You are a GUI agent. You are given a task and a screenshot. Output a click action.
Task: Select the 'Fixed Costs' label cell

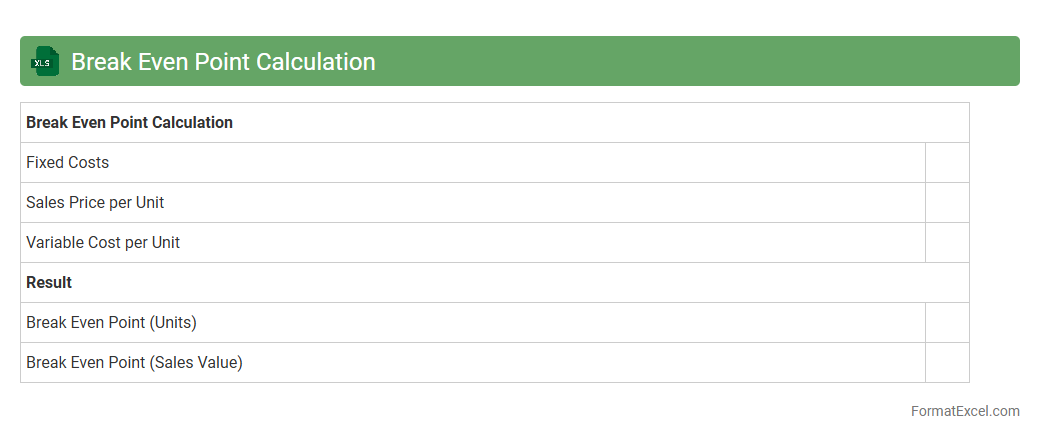click(x=68, y=163)
